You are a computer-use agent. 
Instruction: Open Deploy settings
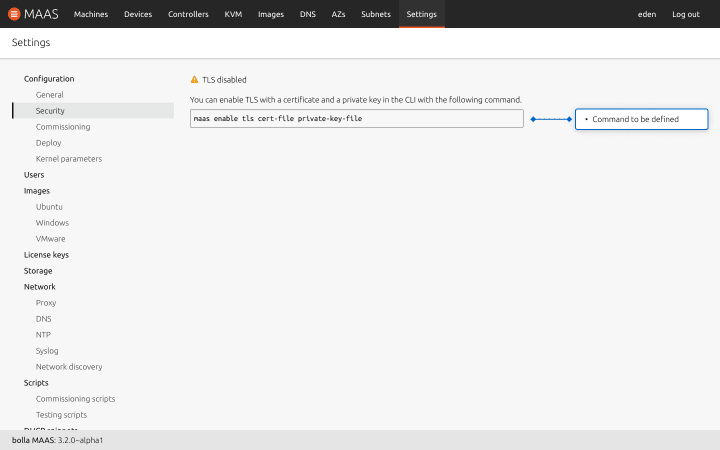(49, 143)
